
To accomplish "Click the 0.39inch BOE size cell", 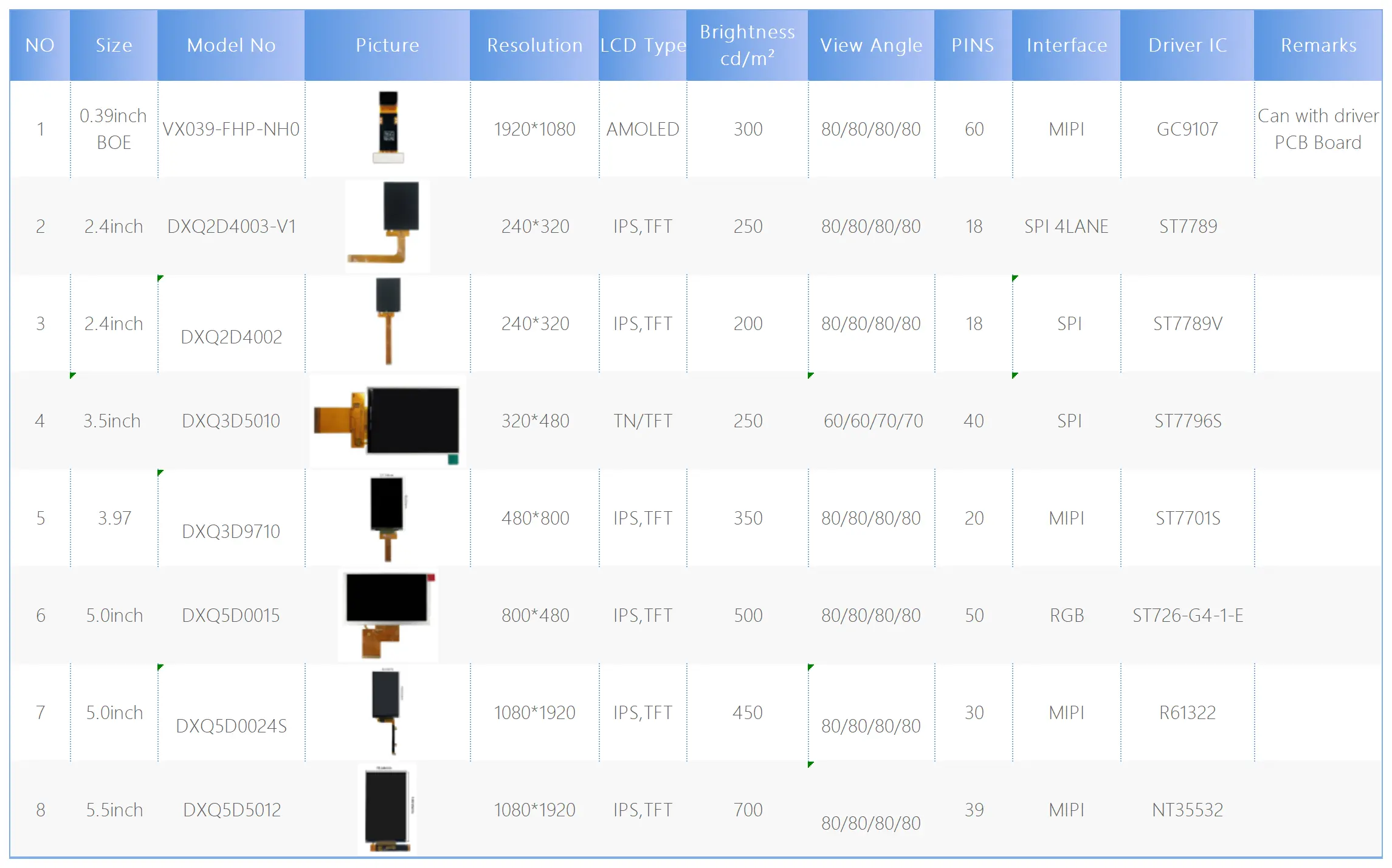I will [114, 129].
